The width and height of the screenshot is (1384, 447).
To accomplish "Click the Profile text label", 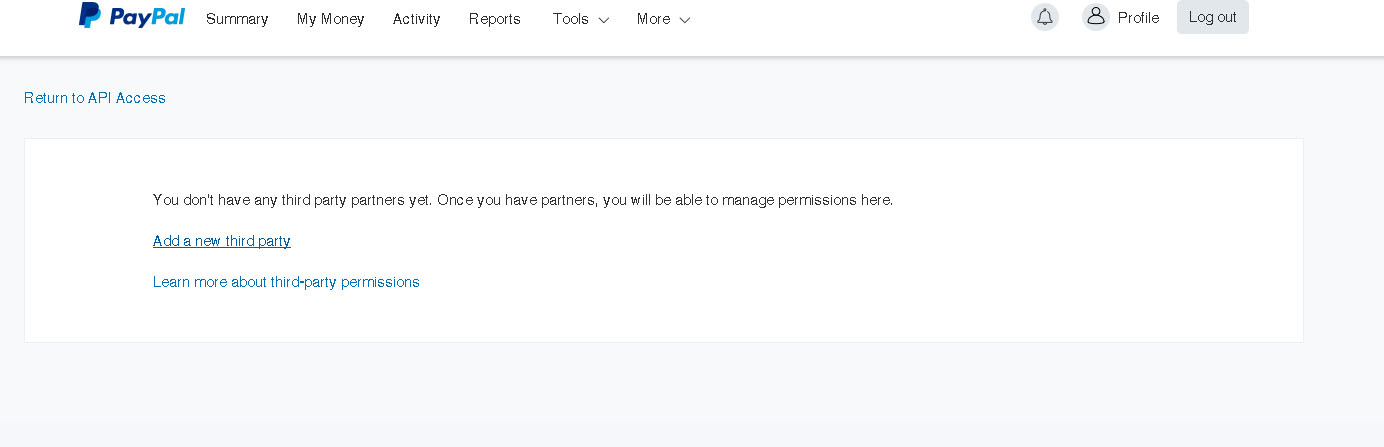I will (x=1138, y=18).
